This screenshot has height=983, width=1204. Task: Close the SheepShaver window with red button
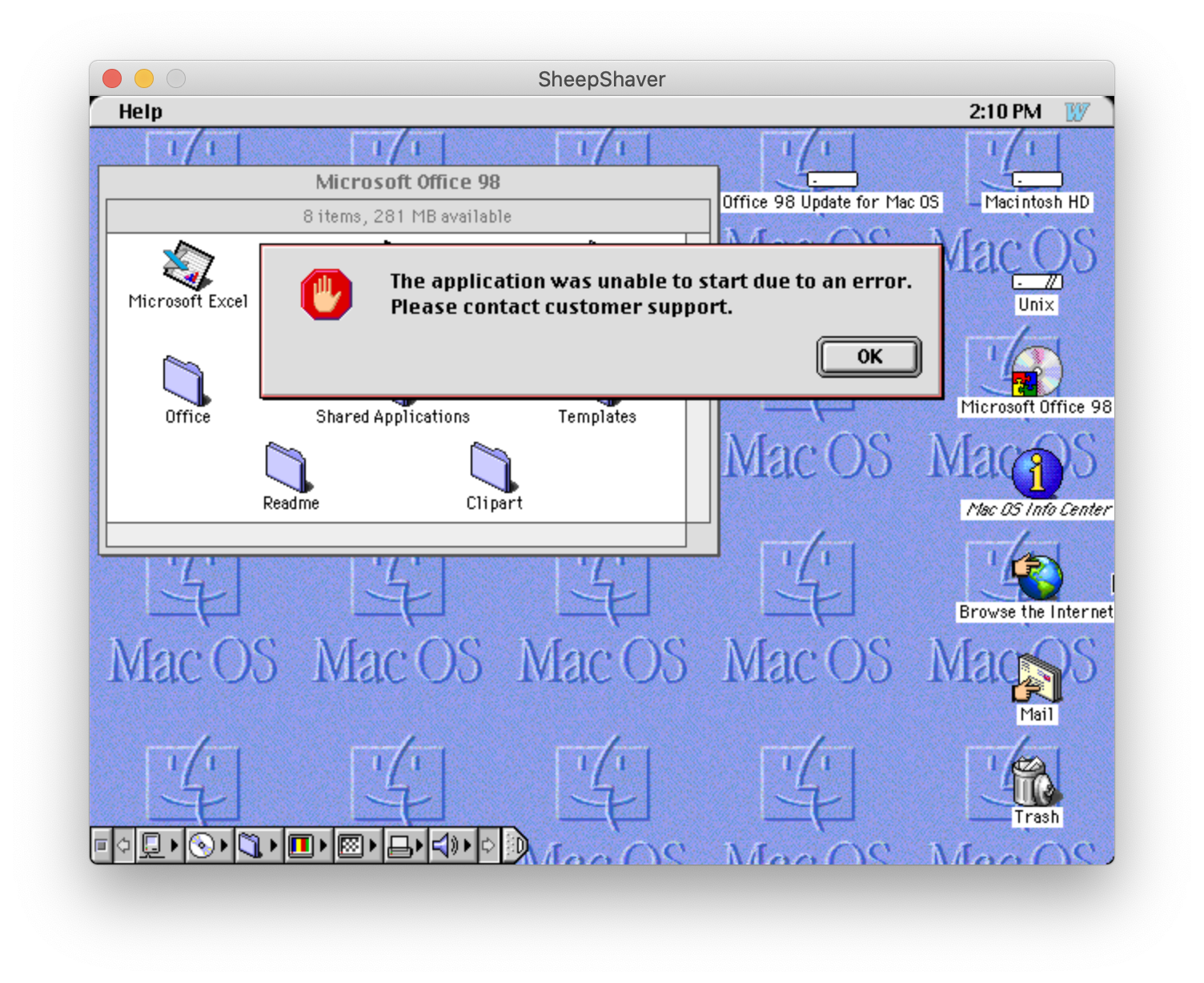tap(112, 78)
